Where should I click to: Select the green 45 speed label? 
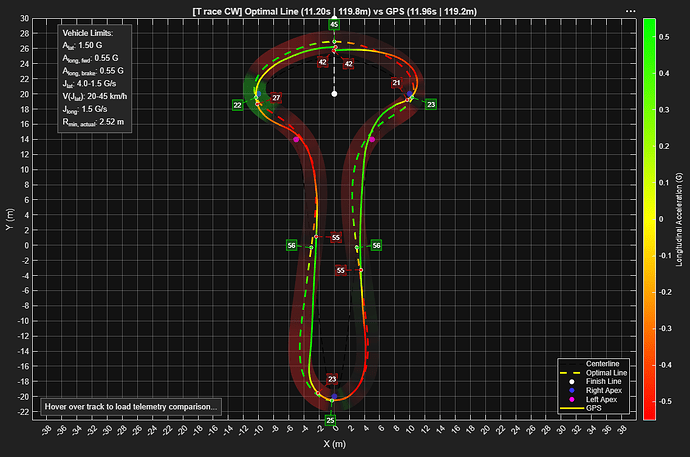[334, 25]
